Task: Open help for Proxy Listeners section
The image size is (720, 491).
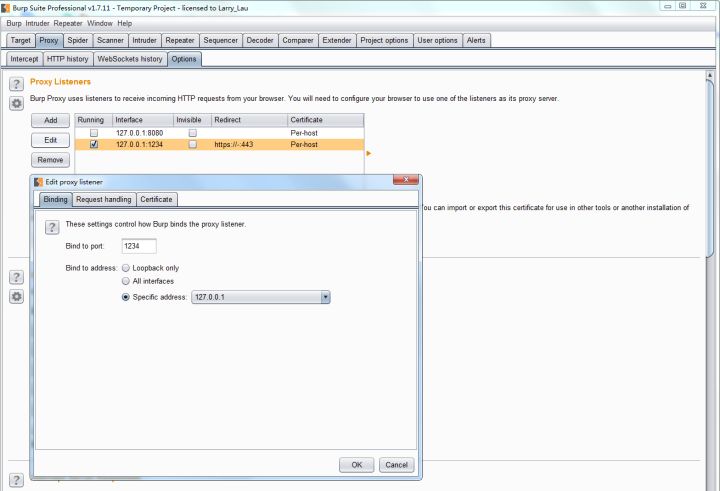Action: coord(17,84)
